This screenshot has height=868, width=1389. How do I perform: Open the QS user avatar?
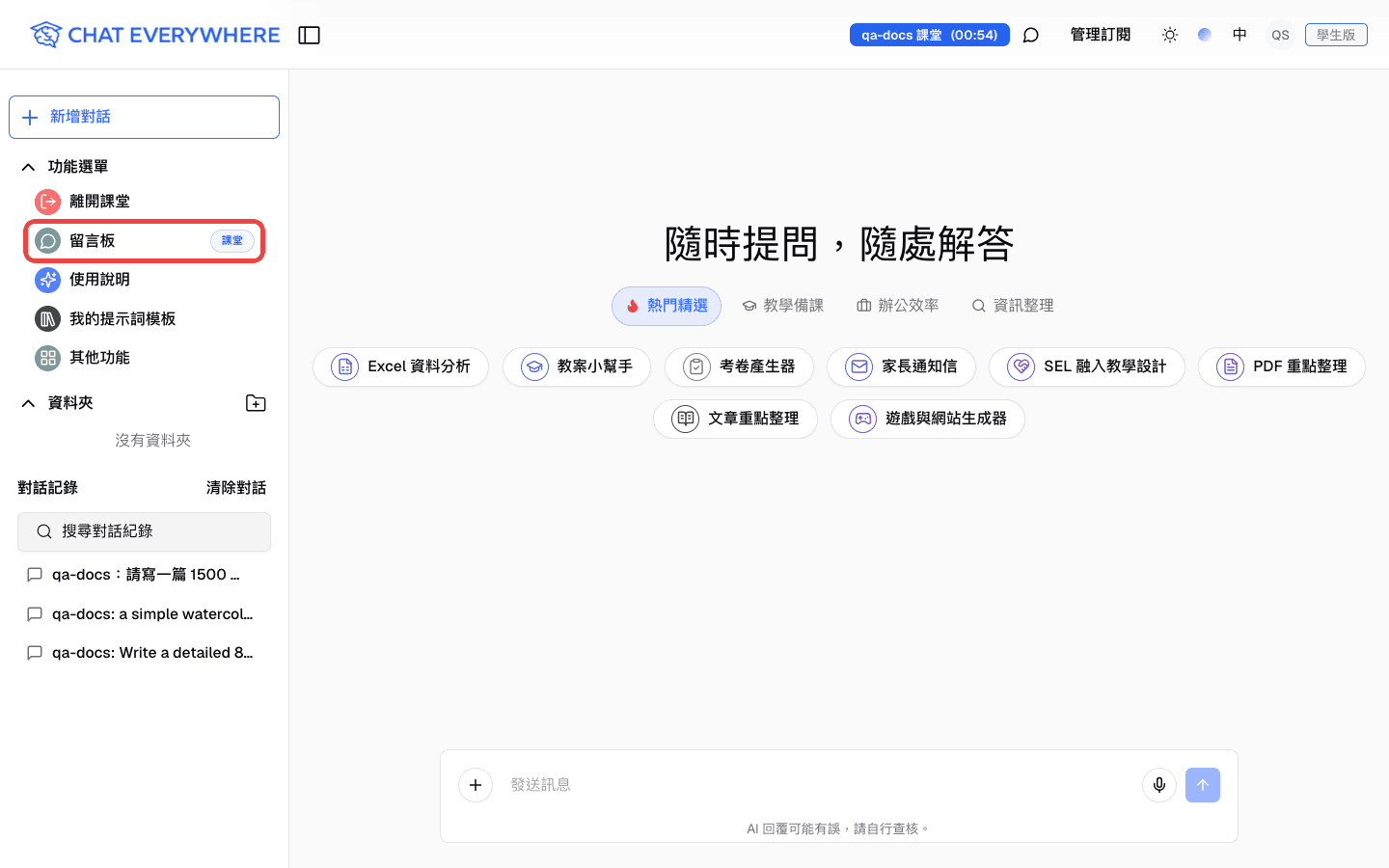(1280, 35)
